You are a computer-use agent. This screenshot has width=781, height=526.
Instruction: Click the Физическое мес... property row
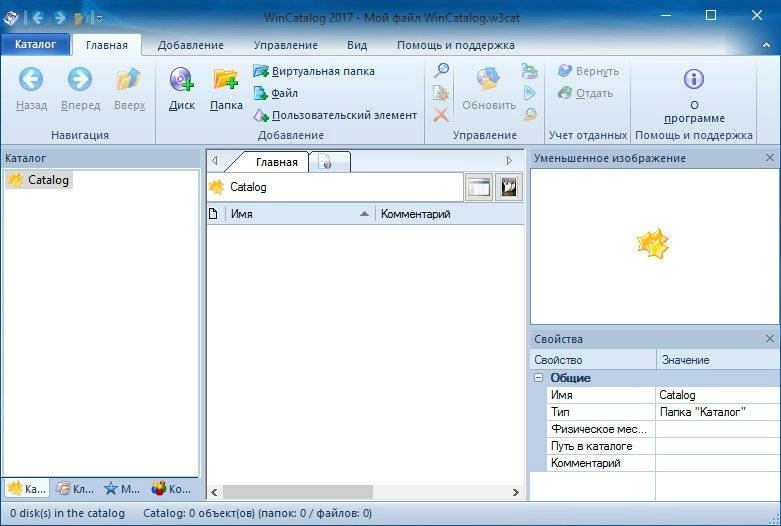663,429
